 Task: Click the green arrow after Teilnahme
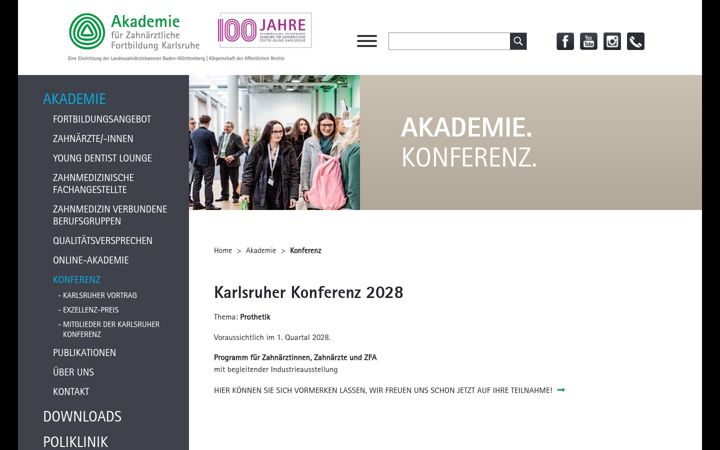[x=561, y=390]
